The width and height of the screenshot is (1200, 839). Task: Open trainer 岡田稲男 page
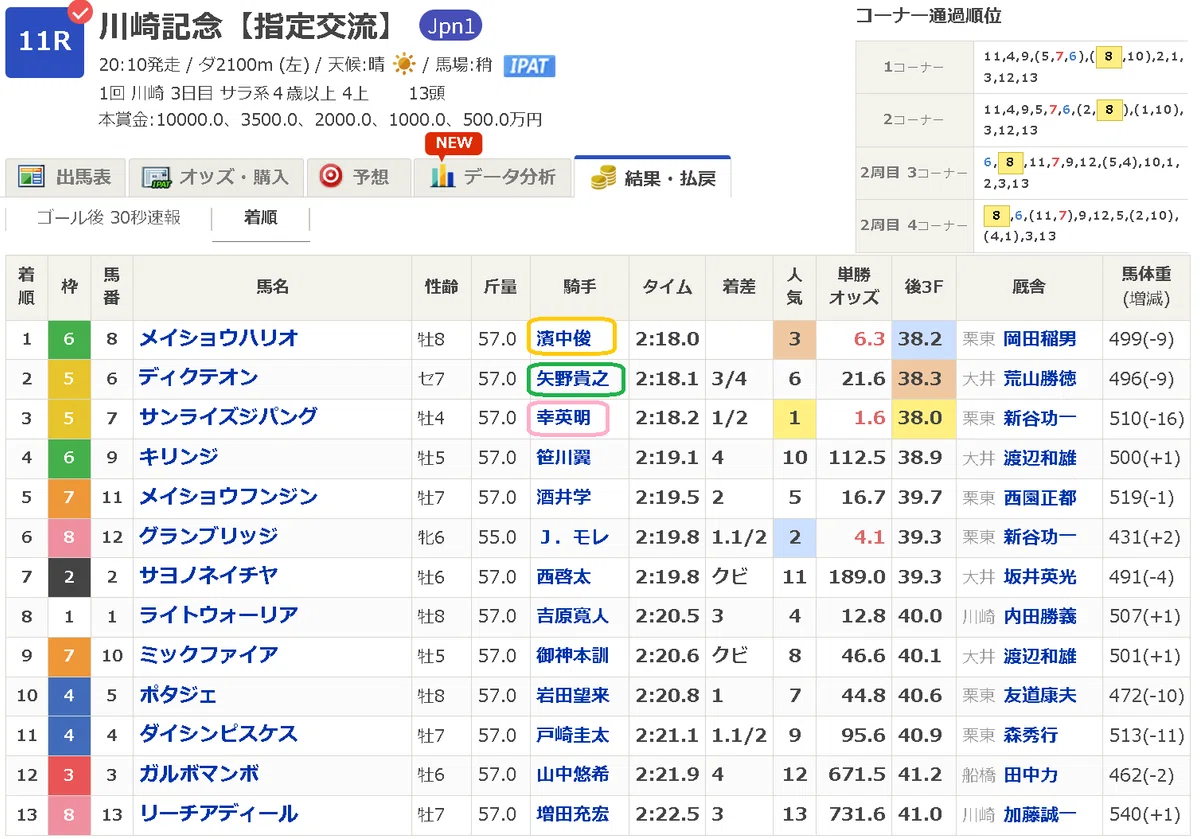tap(1040, 339)
